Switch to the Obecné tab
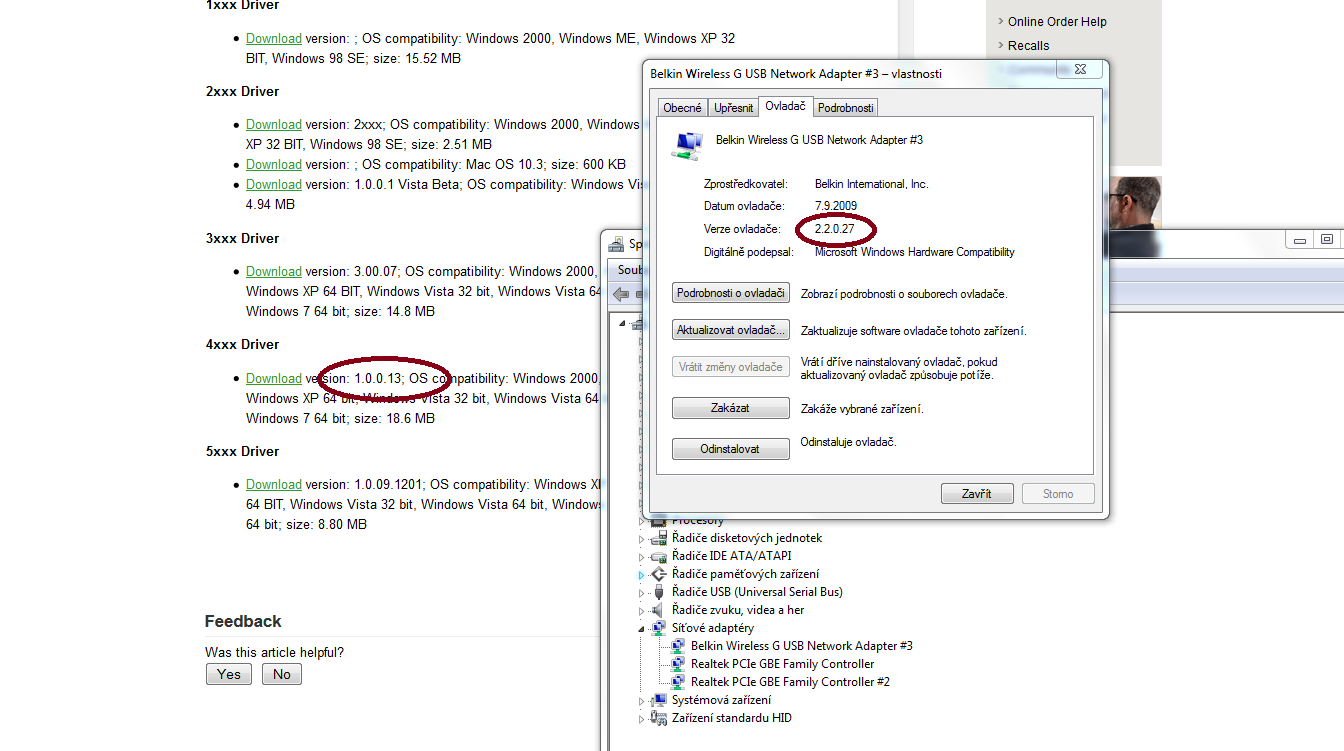 (683, 108)
